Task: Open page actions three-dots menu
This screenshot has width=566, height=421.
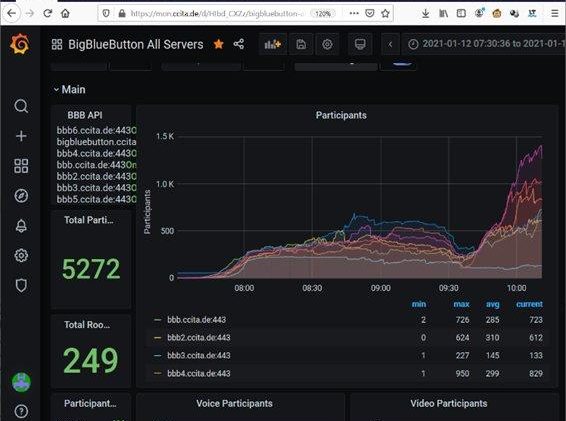Action: pyautogui.click(x=354, y=13)
